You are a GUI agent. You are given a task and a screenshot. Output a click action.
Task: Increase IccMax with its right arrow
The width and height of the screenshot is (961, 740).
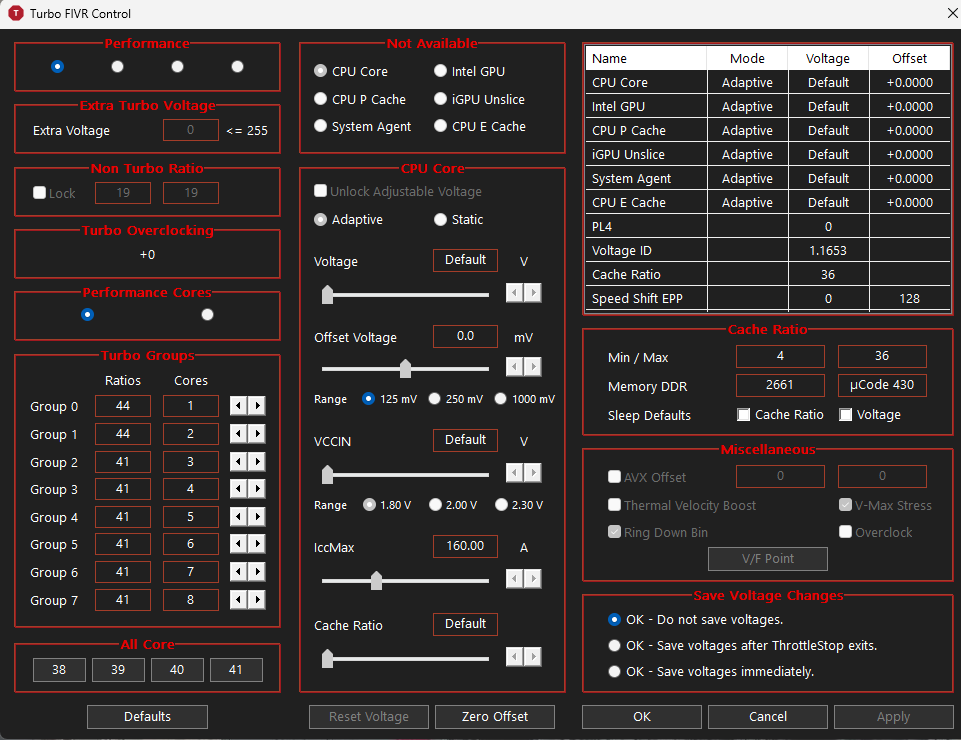tap(533, 579)
